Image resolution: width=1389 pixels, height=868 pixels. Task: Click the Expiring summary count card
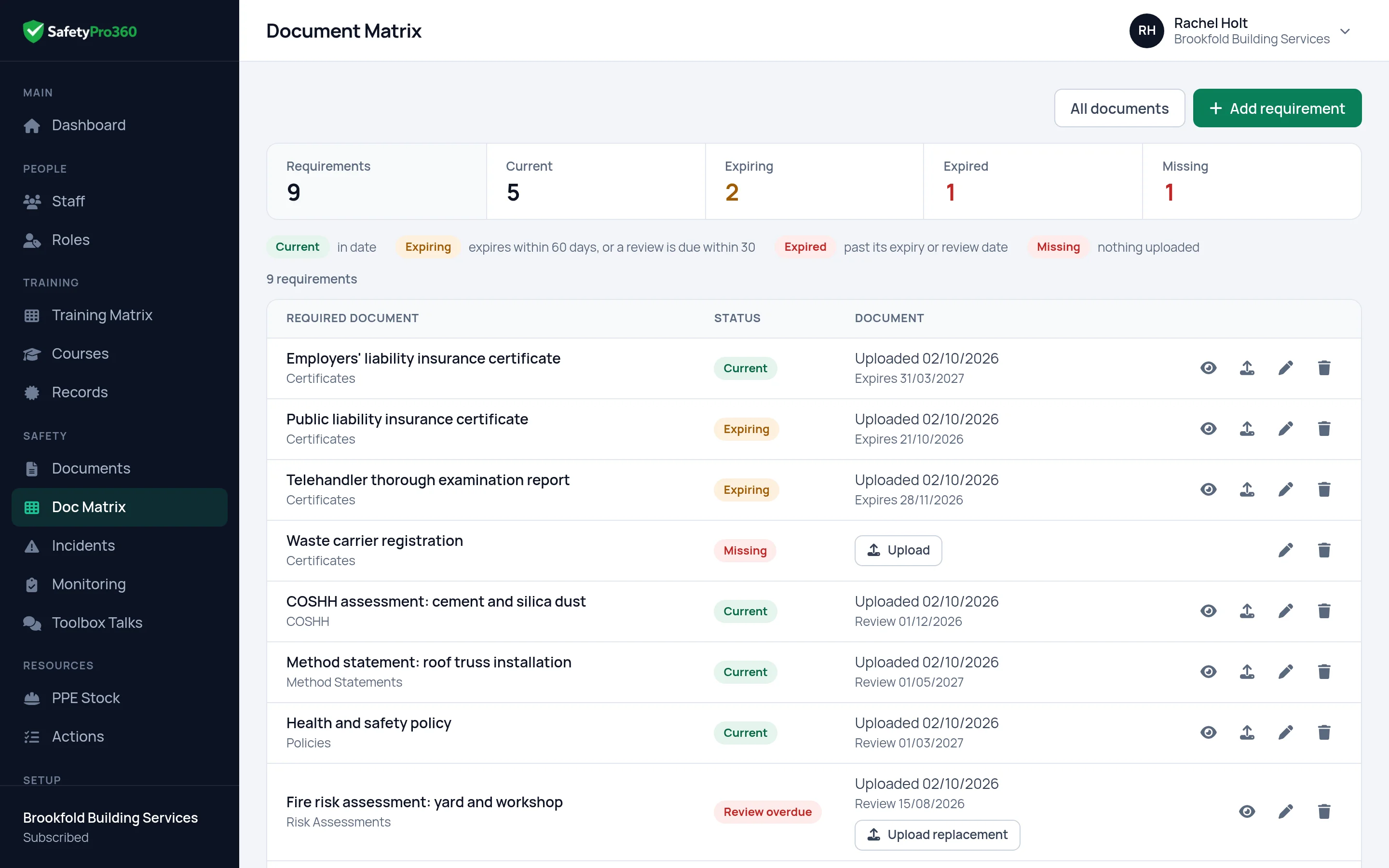814,181
